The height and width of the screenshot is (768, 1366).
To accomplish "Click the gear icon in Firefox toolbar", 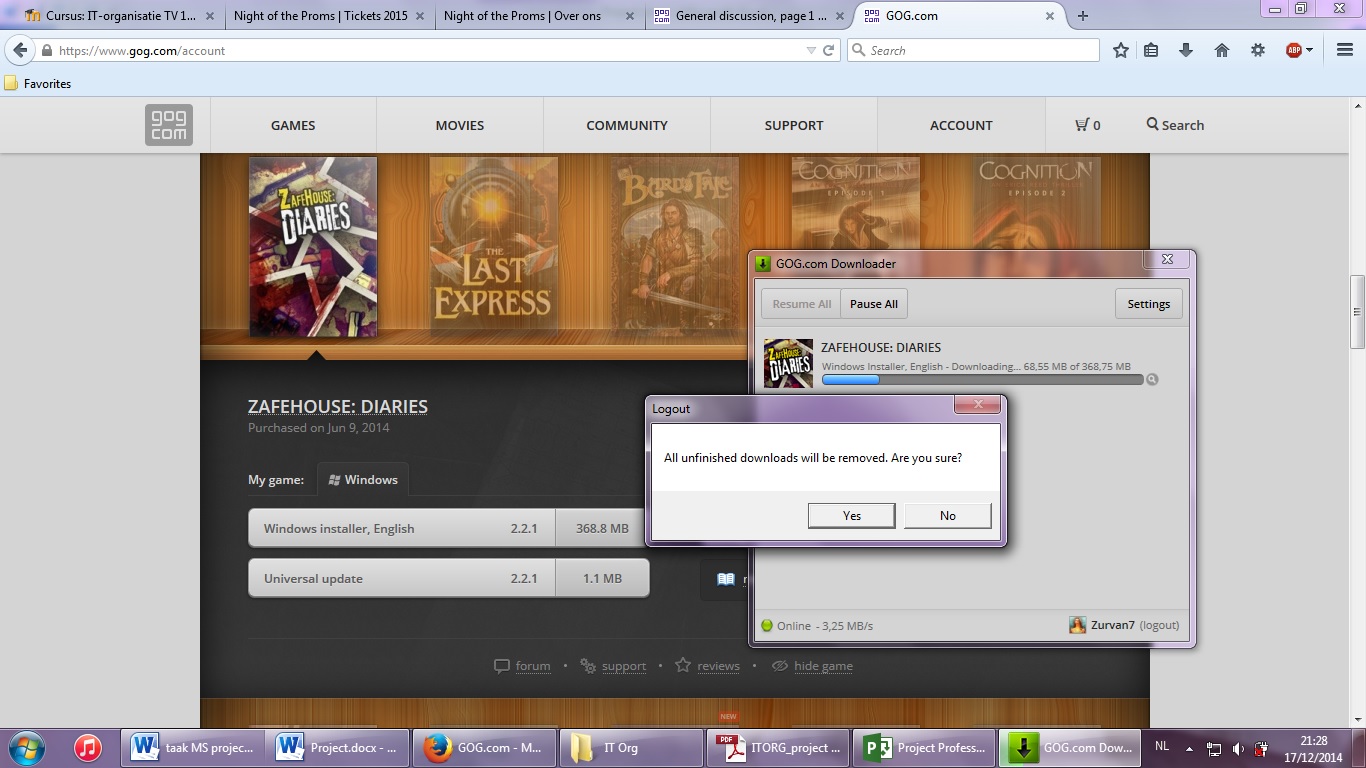I will [x=1258, y=50].
